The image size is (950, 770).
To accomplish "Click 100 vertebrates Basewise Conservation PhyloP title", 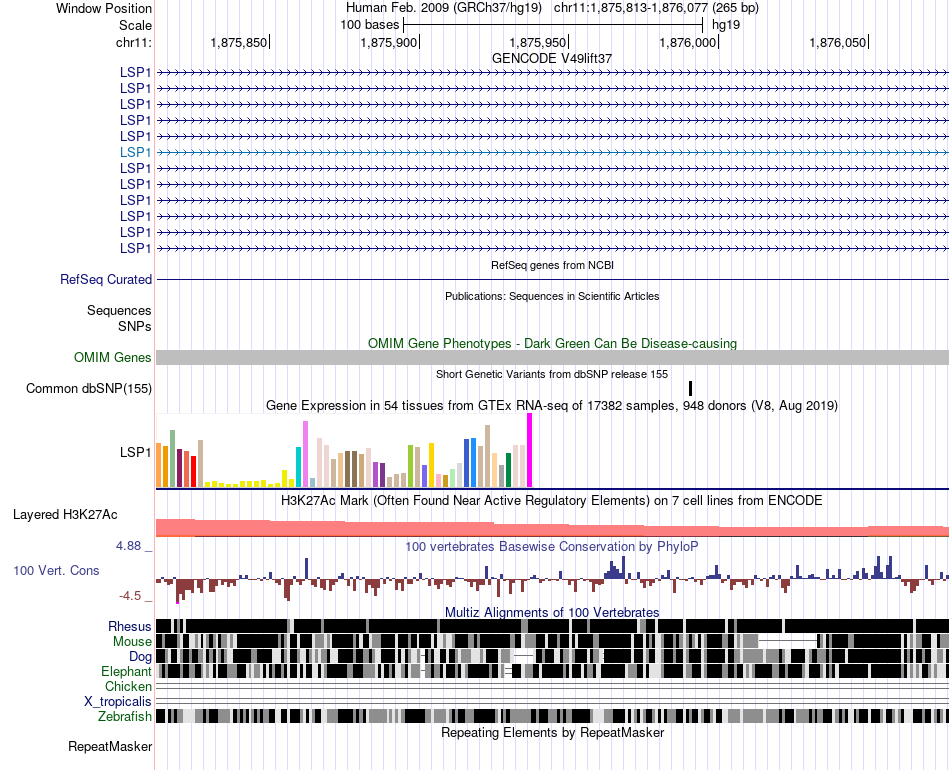I will pos(552,546).
